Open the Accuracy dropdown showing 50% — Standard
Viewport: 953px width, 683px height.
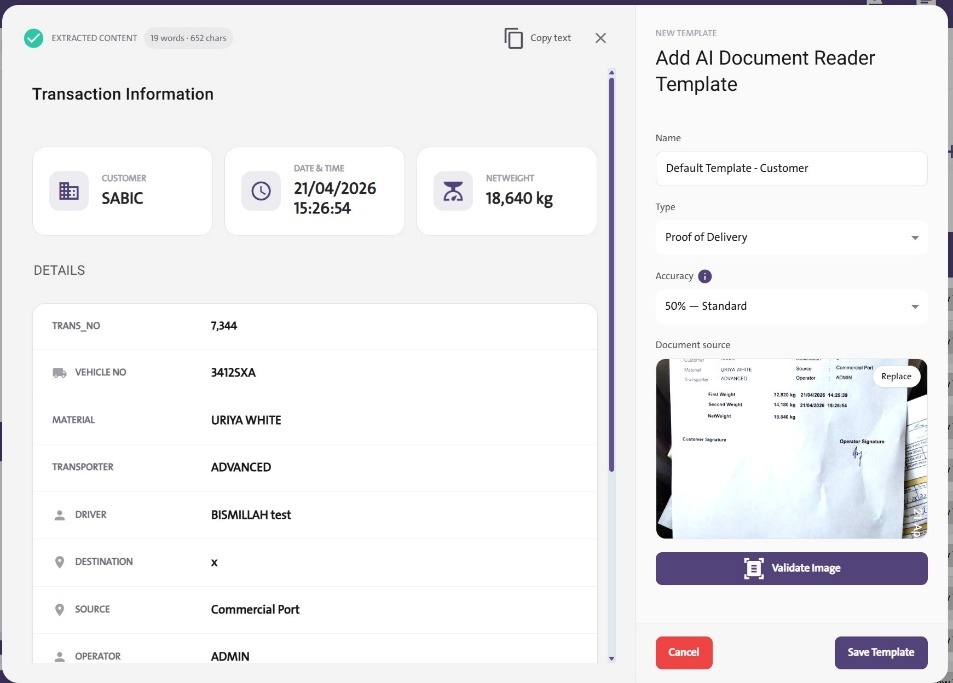(791, 306)
